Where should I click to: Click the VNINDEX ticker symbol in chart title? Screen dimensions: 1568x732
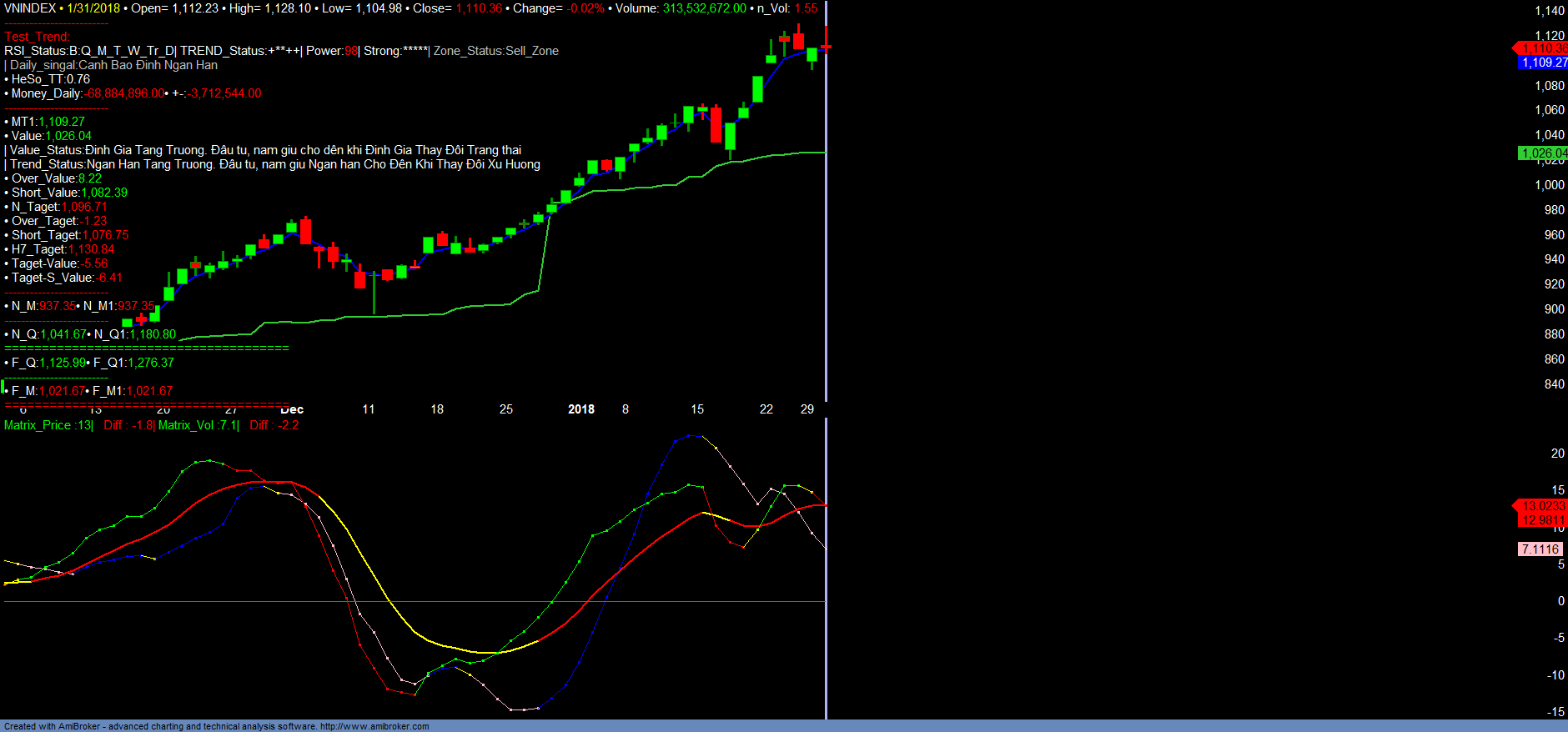[30, 8]
